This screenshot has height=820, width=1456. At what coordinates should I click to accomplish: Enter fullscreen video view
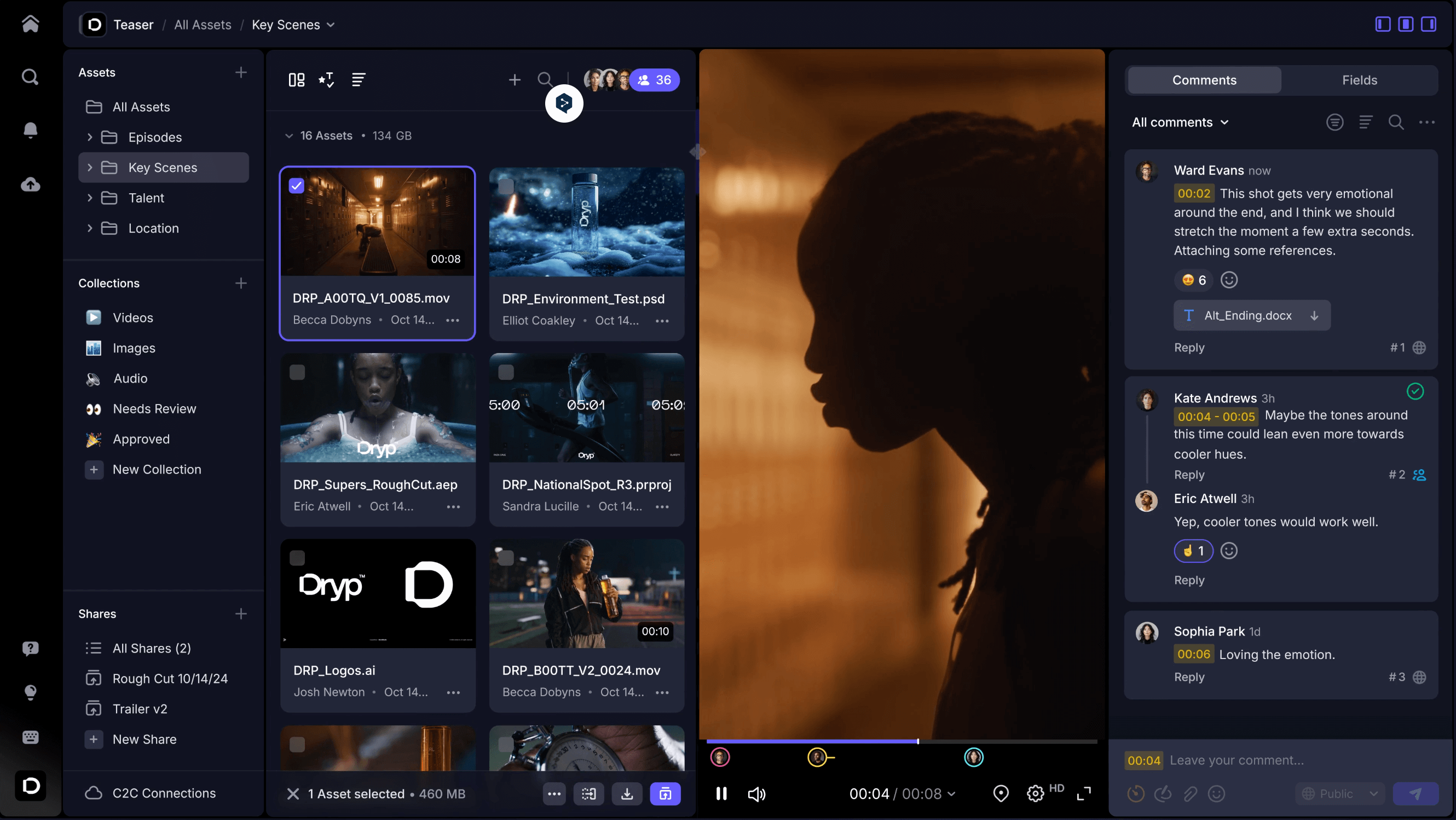pyautogui.click(x=1084, y=793)
